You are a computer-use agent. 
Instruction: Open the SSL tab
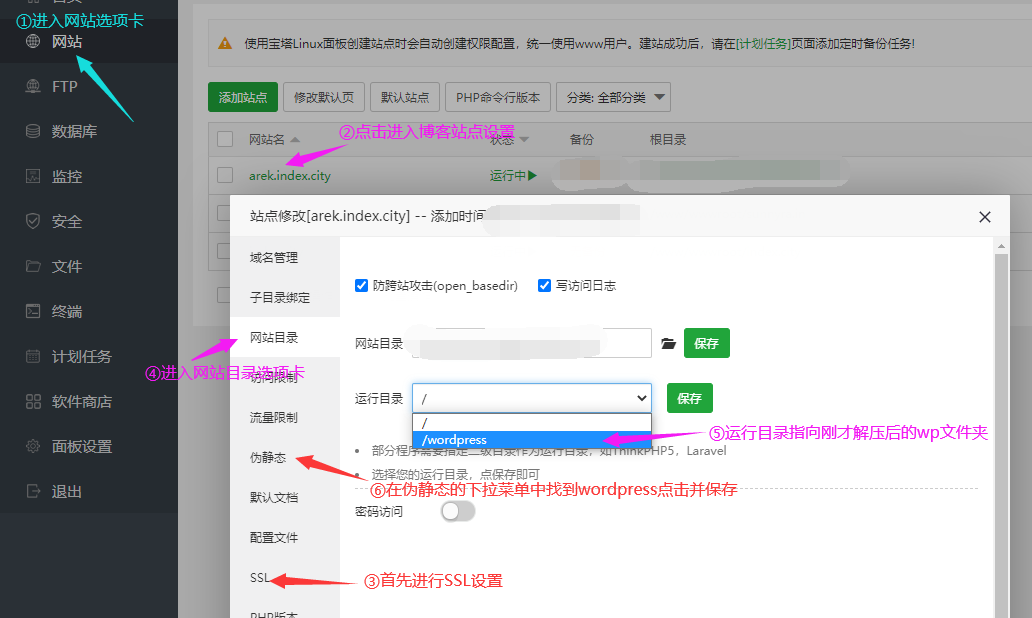(259, 577)
